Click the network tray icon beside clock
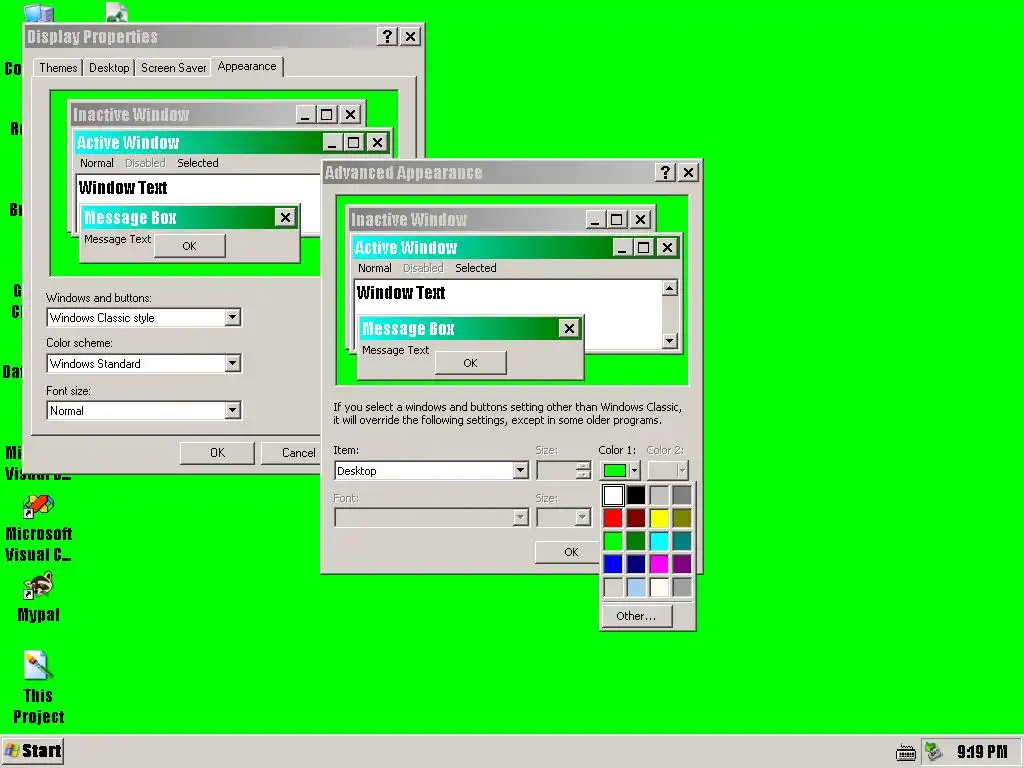 tap(934, 751)
